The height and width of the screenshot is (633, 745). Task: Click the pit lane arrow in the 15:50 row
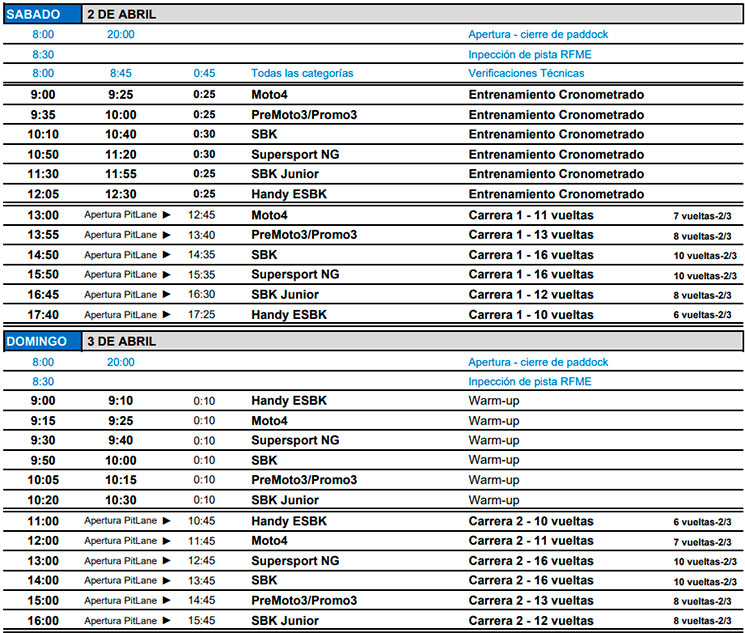tap(166, 275)
